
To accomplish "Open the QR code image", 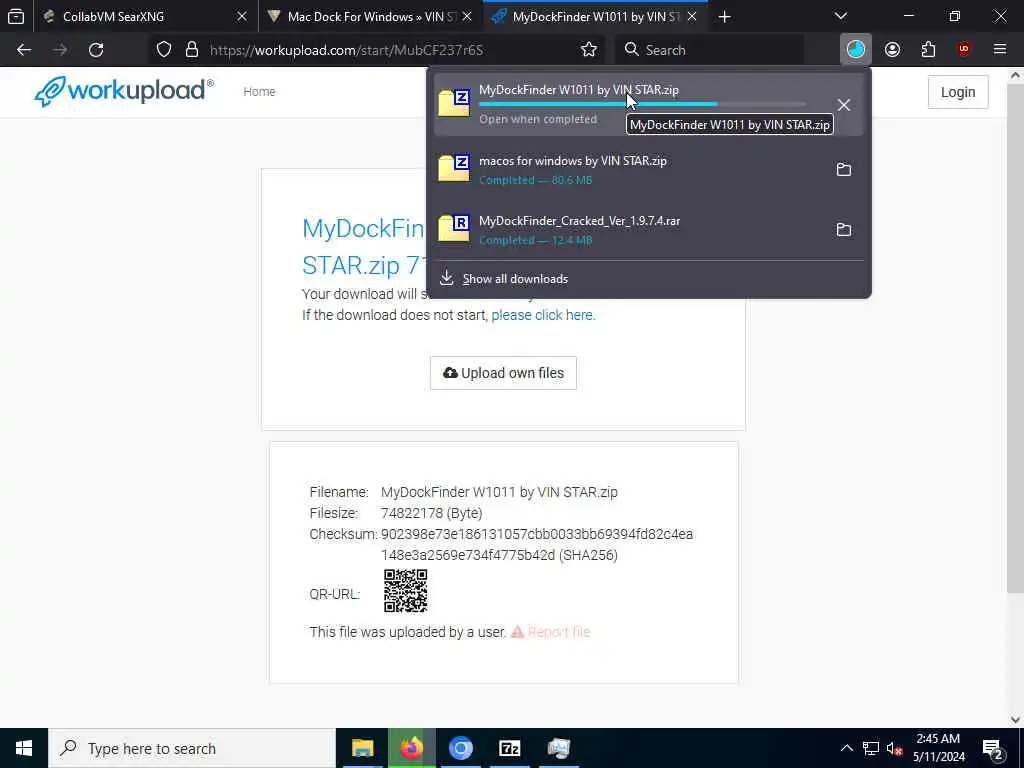I will pos(406,591).
